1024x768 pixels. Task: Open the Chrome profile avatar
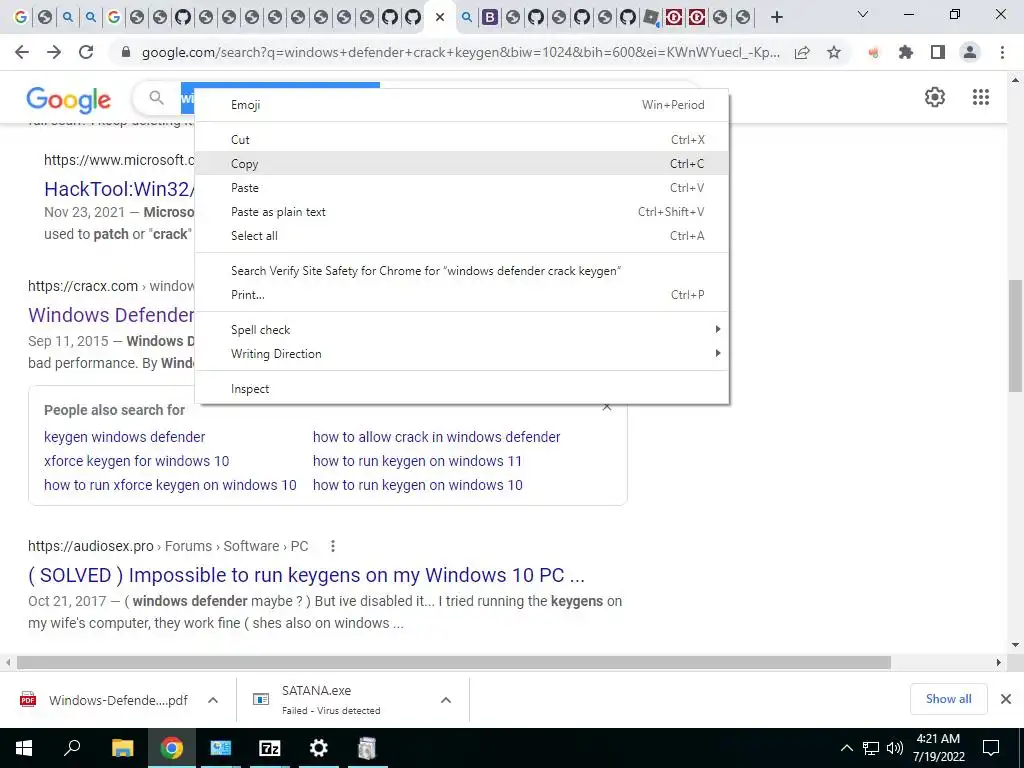coord(970,52)
